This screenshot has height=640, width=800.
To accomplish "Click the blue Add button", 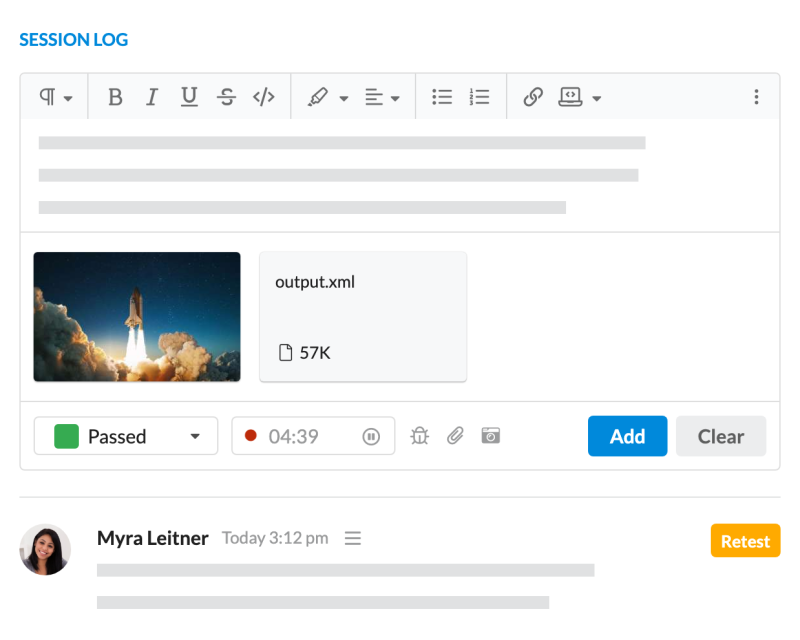I will tap(628, 436).
